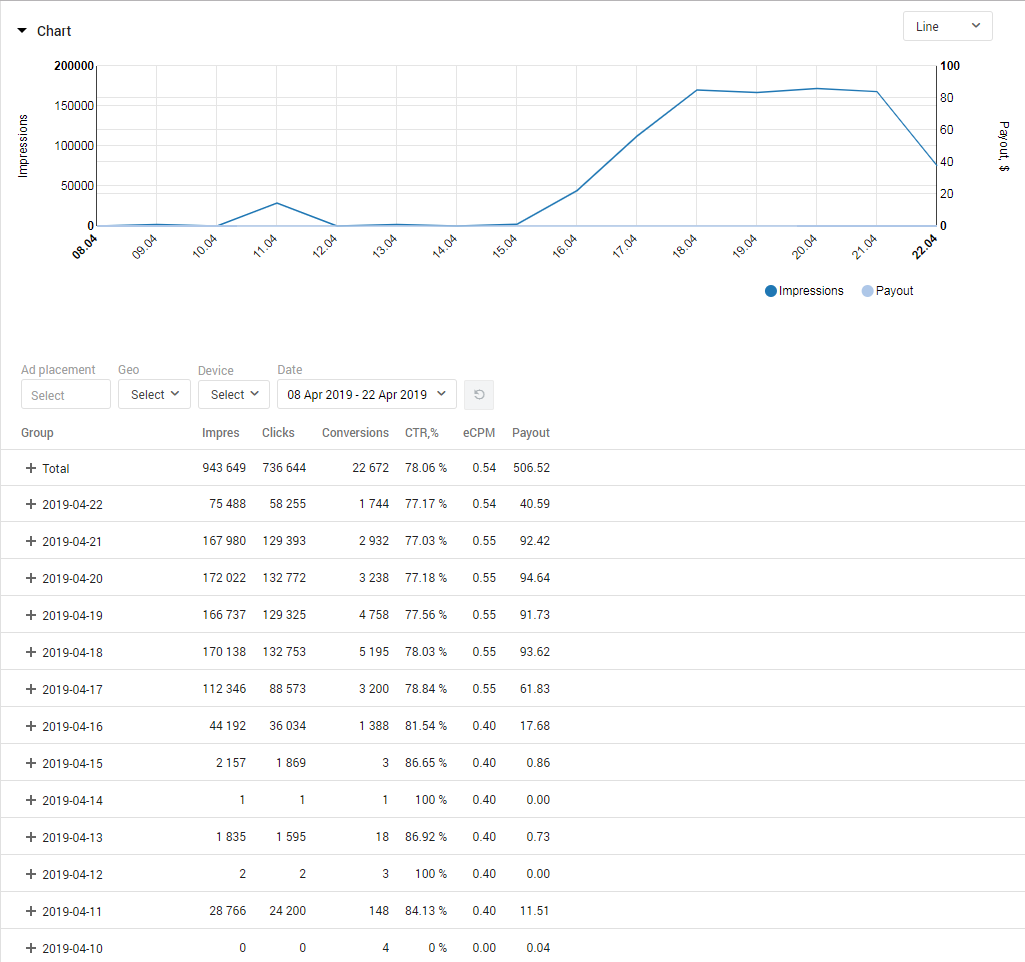Click payout value 61.83
The height and width of the screenshot is (962, 1025).
[535, 689]
